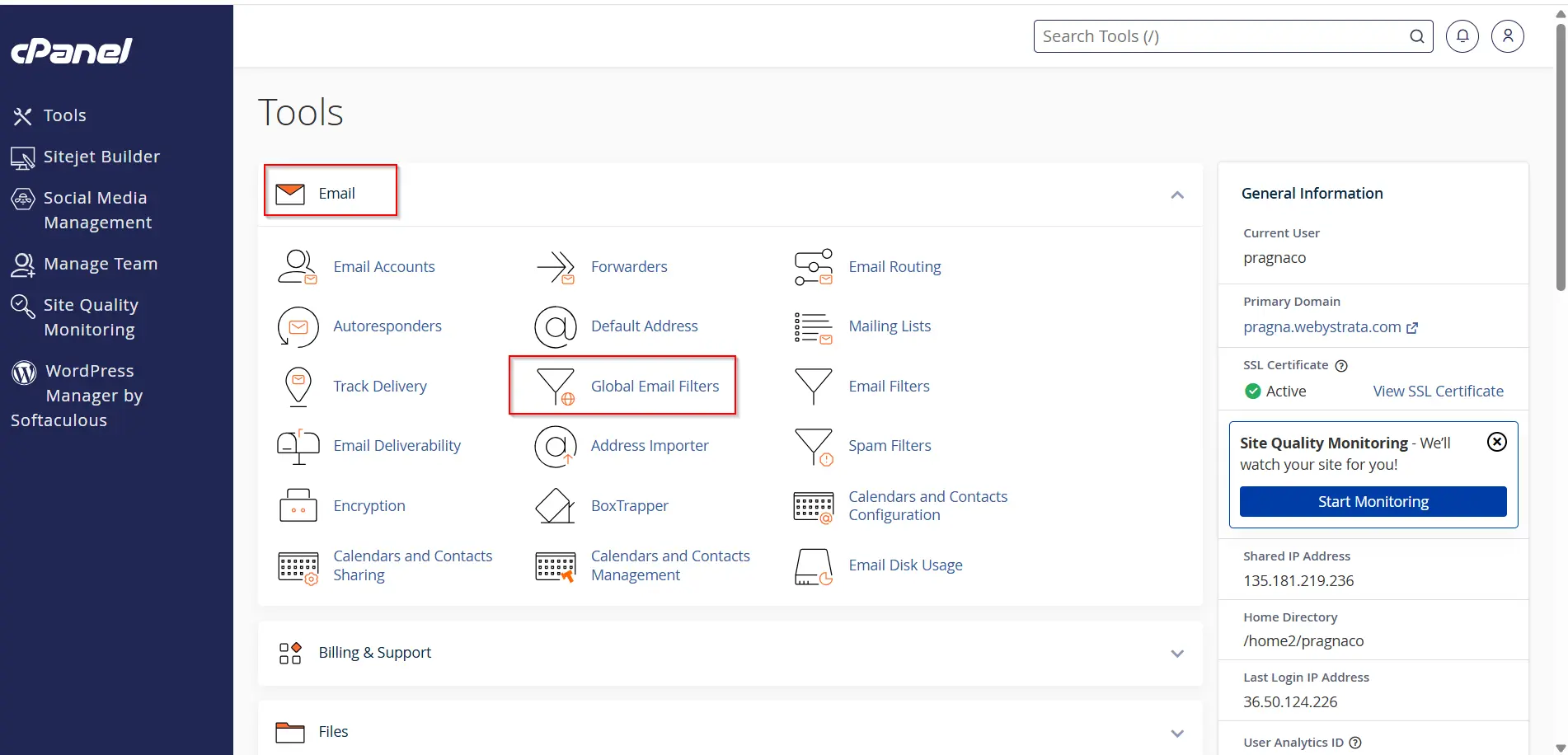Click the Default Address at-sign icon
This screenshot has width=1568, height=755.
point(556,326)
